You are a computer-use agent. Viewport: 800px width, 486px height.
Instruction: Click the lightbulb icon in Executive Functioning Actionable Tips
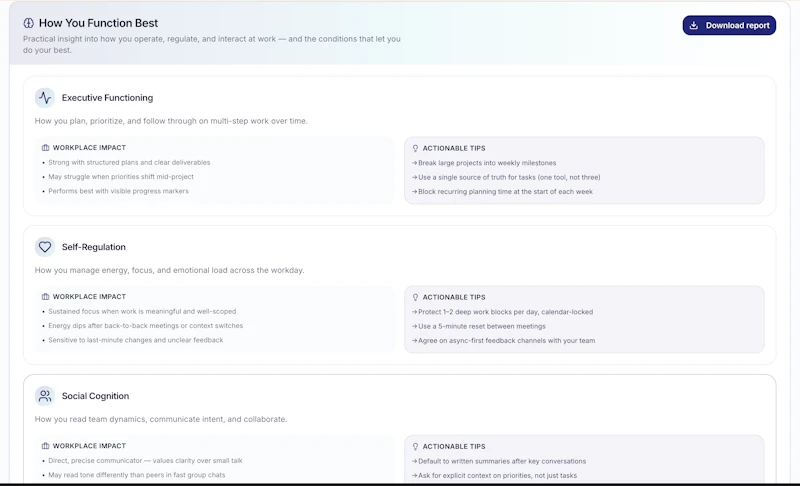pyautogui.click(x=415, y=148)
